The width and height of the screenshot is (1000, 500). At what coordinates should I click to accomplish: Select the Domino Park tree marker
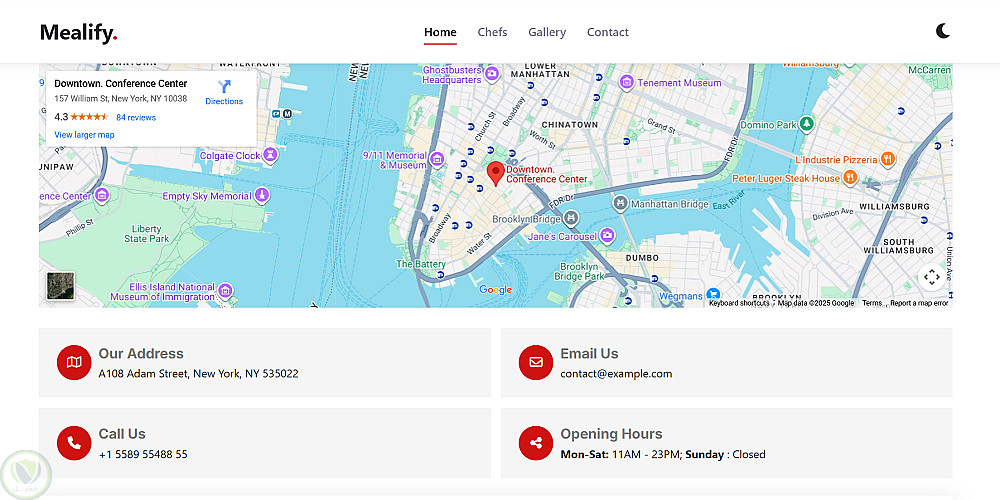(x=807, y=124)
